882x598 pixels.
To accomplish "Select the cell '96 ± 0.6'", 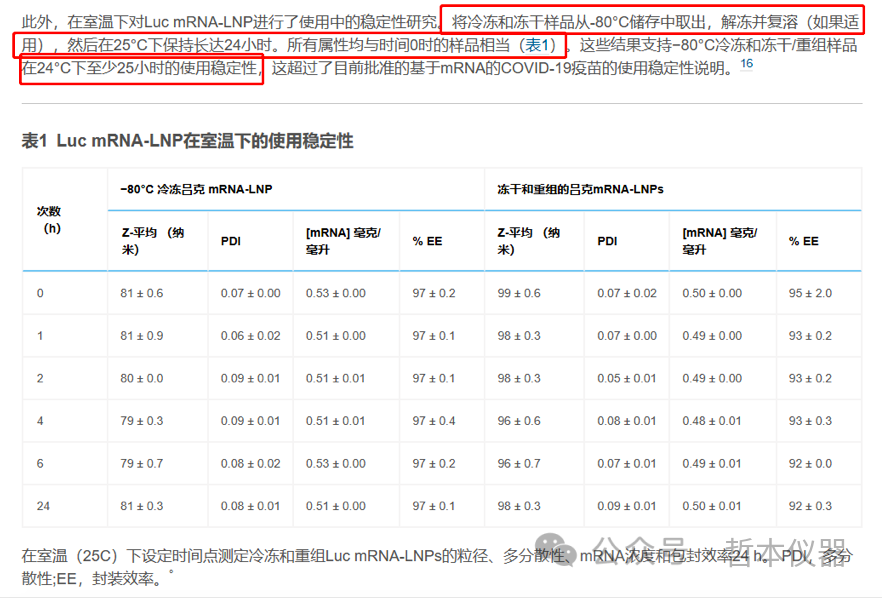I will pyautogui.click(x=519, y=421).
